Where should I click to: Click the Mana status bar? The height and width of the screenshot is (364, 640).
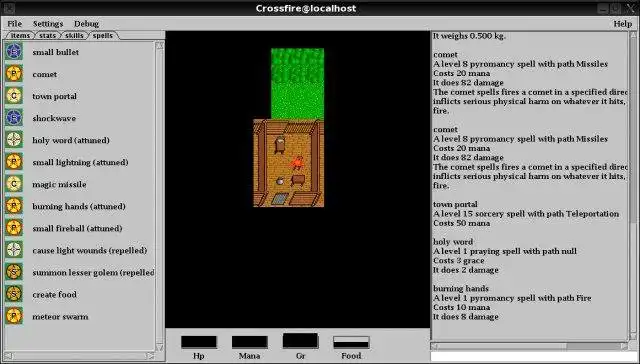pyautogui.click(x=250, y=342)
